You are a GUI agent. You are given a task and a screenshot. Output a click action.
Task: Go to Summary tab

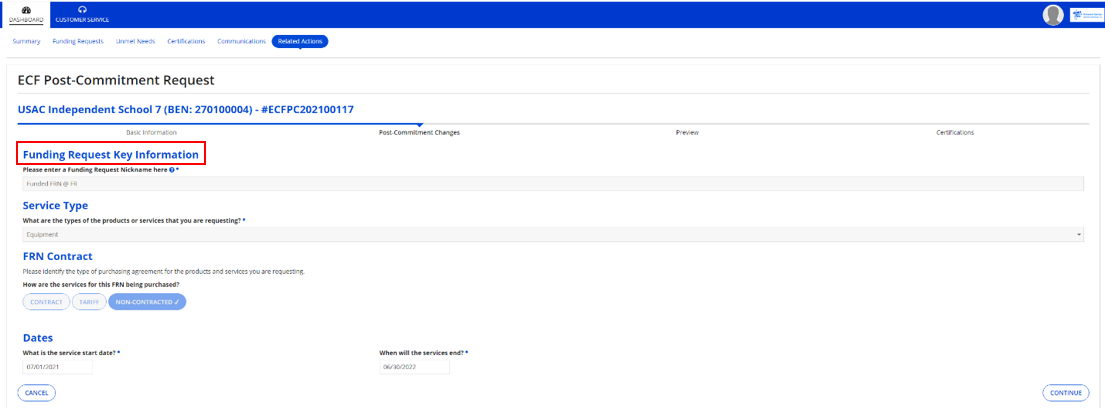pos(26,42)
